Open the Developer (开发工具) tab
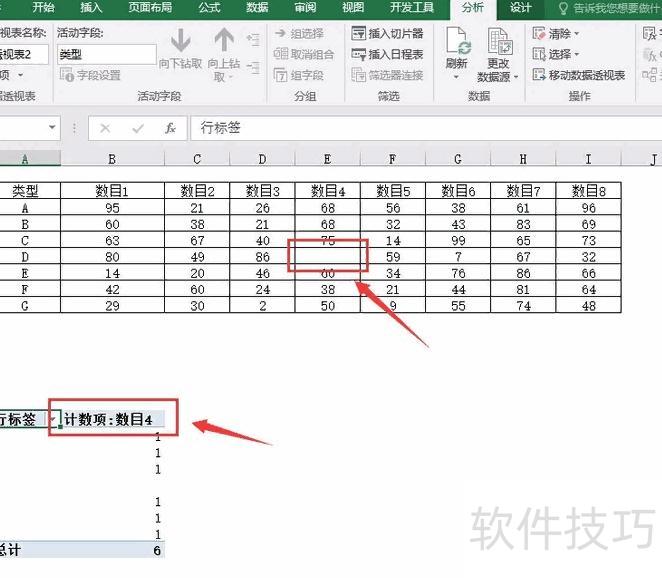The height and width of the screenshot is (578, 662). [x=412, y=8]
